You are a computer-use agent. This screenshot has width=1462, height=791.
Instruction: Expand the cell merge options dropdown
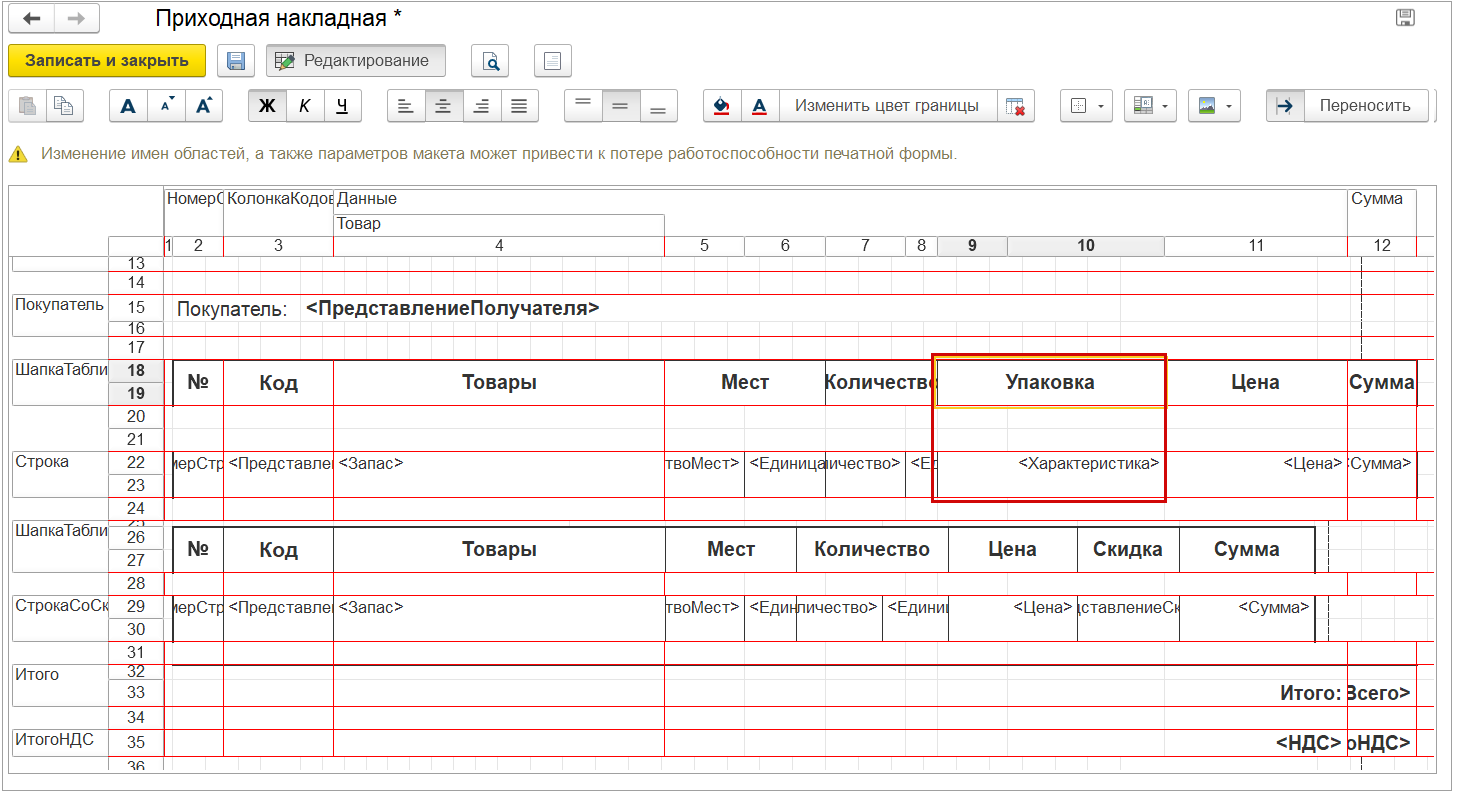tap(1150, 105)
